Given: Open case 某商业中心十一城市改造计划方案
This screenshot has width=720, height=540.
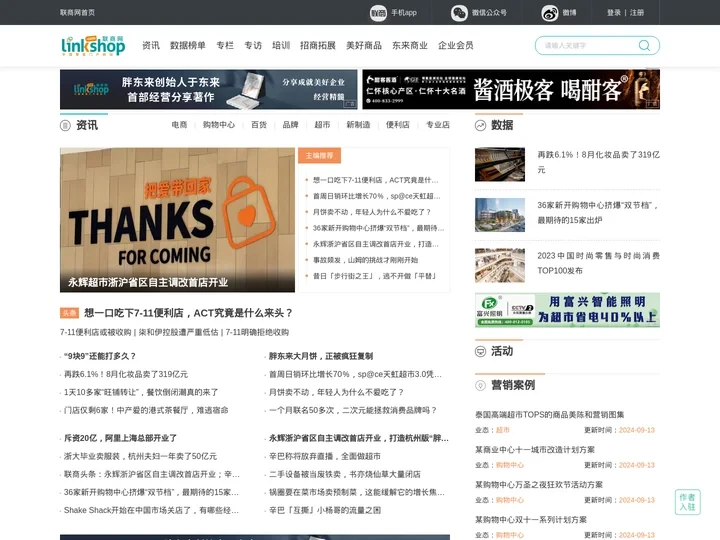Looking at the screenshot, I should pos(535,450).
